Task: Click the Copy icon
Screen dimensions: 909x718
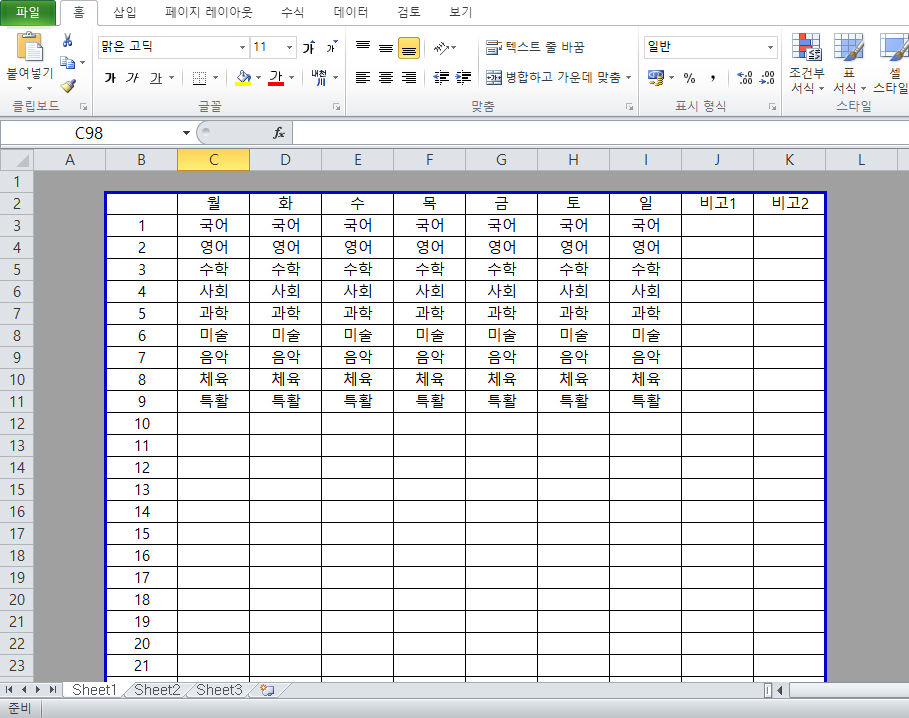Action: coord(68,62)
